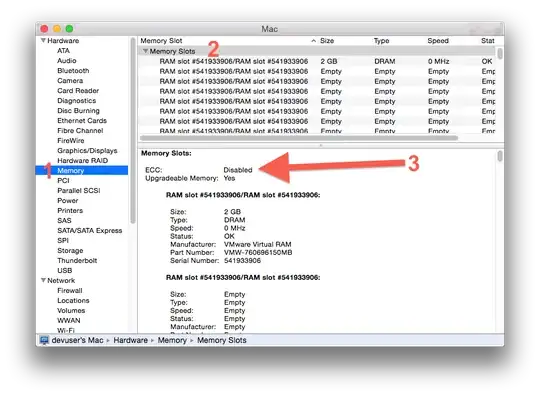Click the Memory Slots: heading in details
540x396 pixels.
click(166, 153)
